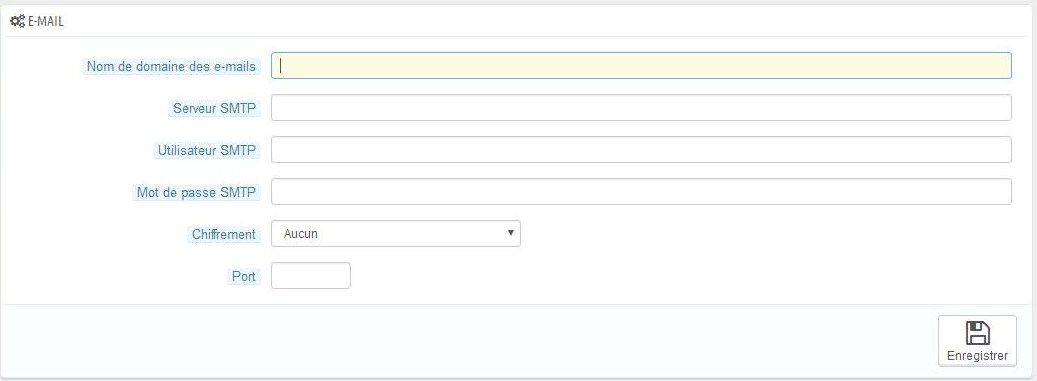Click the "Serveur SMTP" label
Screen dimensions: 1037x381
tap(214, 108)
